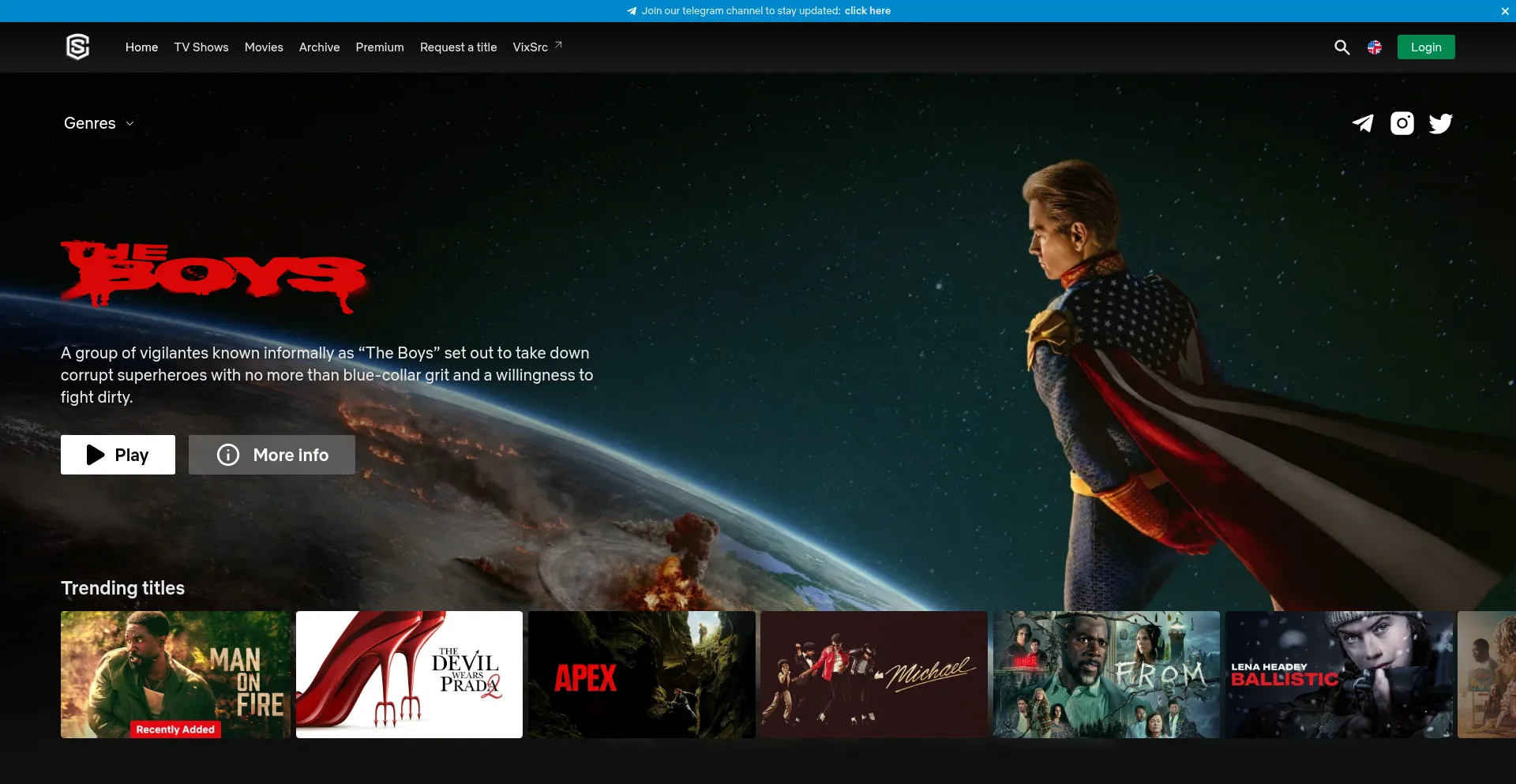Expand the Genres dropdown
Screen dimensions: 1516x784
[99, 123]
